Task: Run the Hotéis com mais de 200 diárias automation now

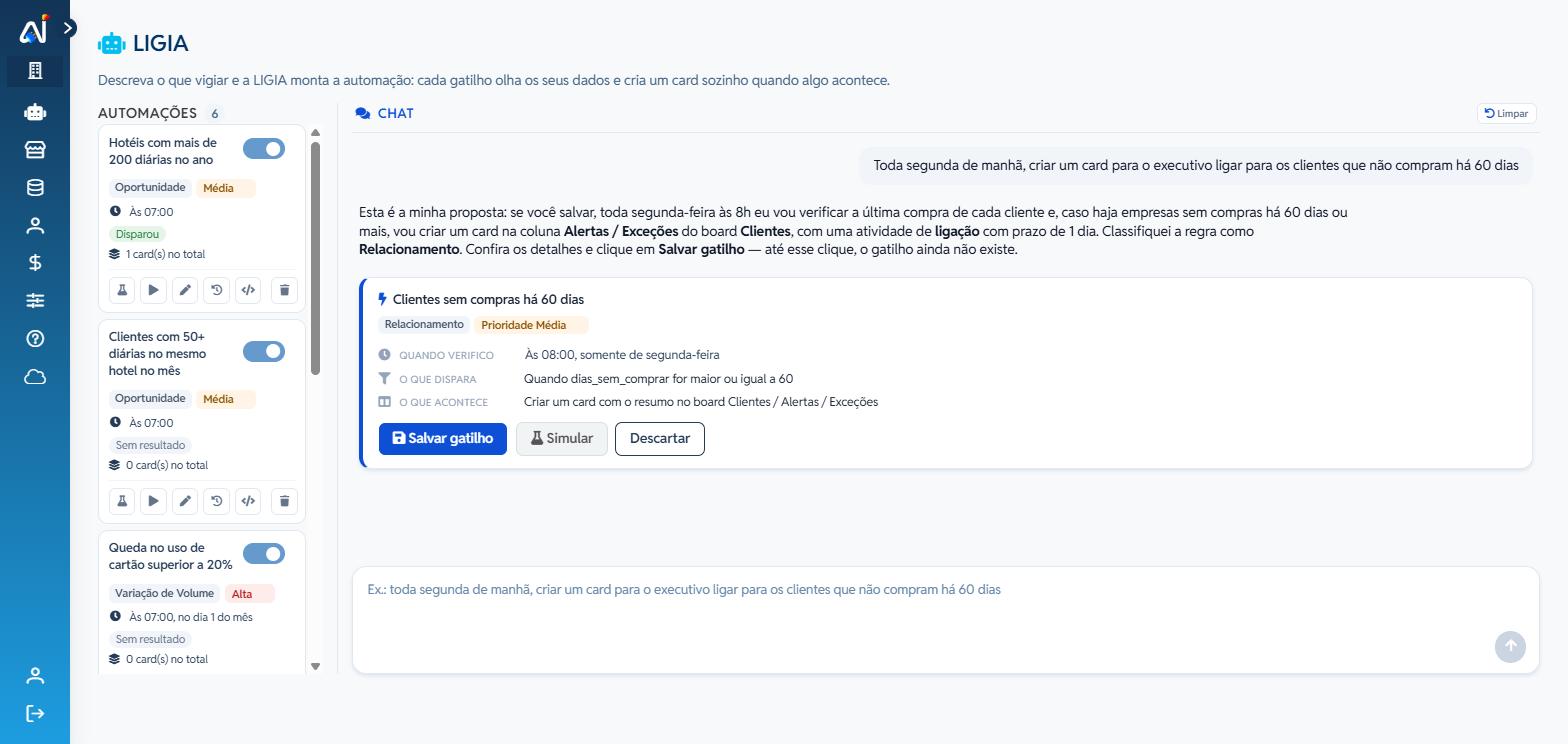Action: (153, 290)
